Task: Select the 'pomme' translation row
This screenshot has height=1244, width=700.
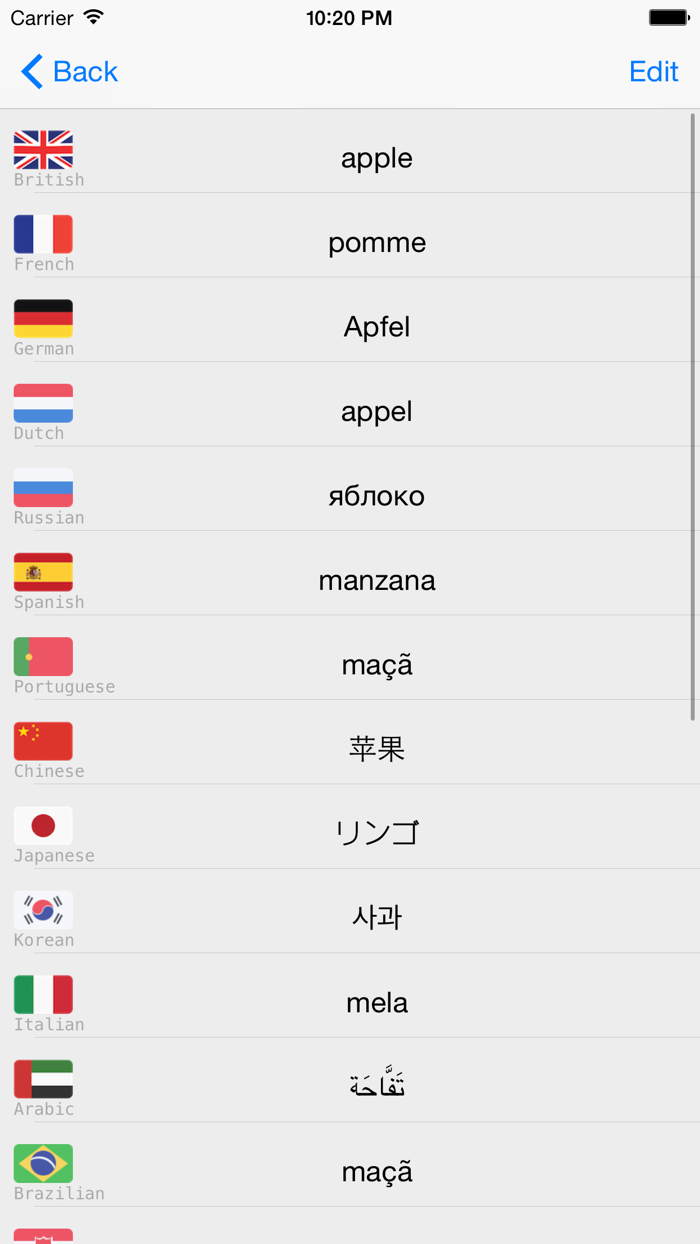Action: click(377, 242)
